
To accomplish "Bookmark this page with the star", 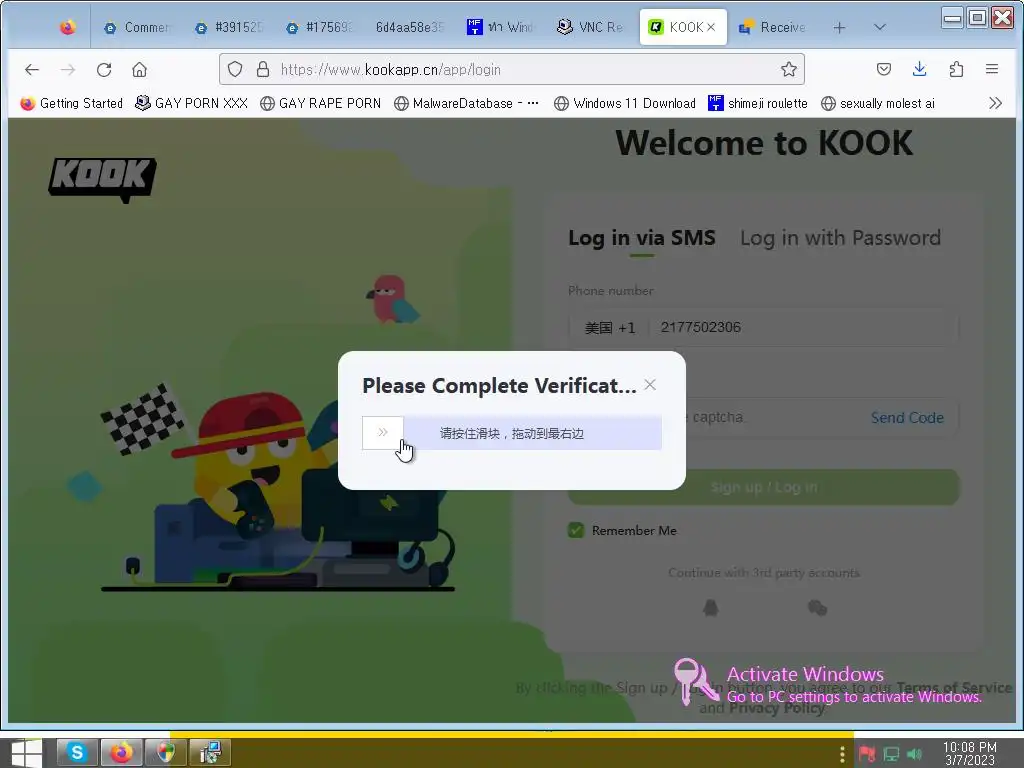I will pos(789,69).
